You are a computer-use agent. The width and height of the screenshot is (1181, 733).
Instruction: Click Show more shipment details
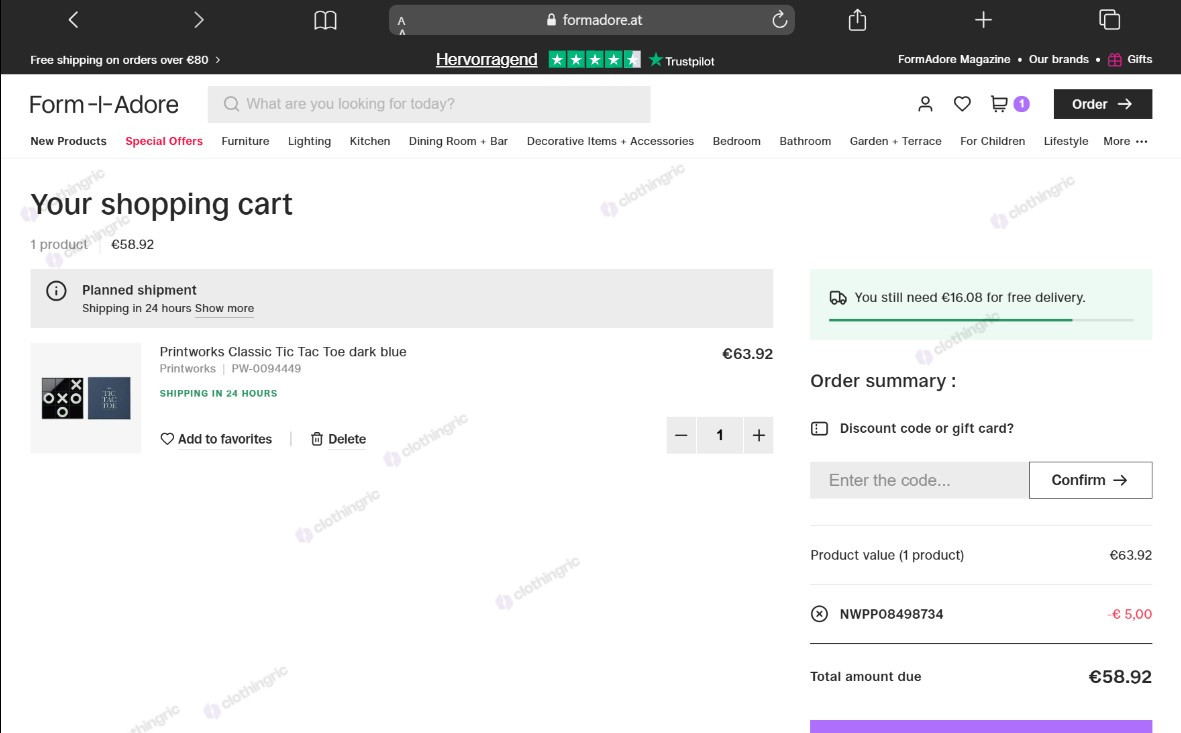[x=224, y=308]
